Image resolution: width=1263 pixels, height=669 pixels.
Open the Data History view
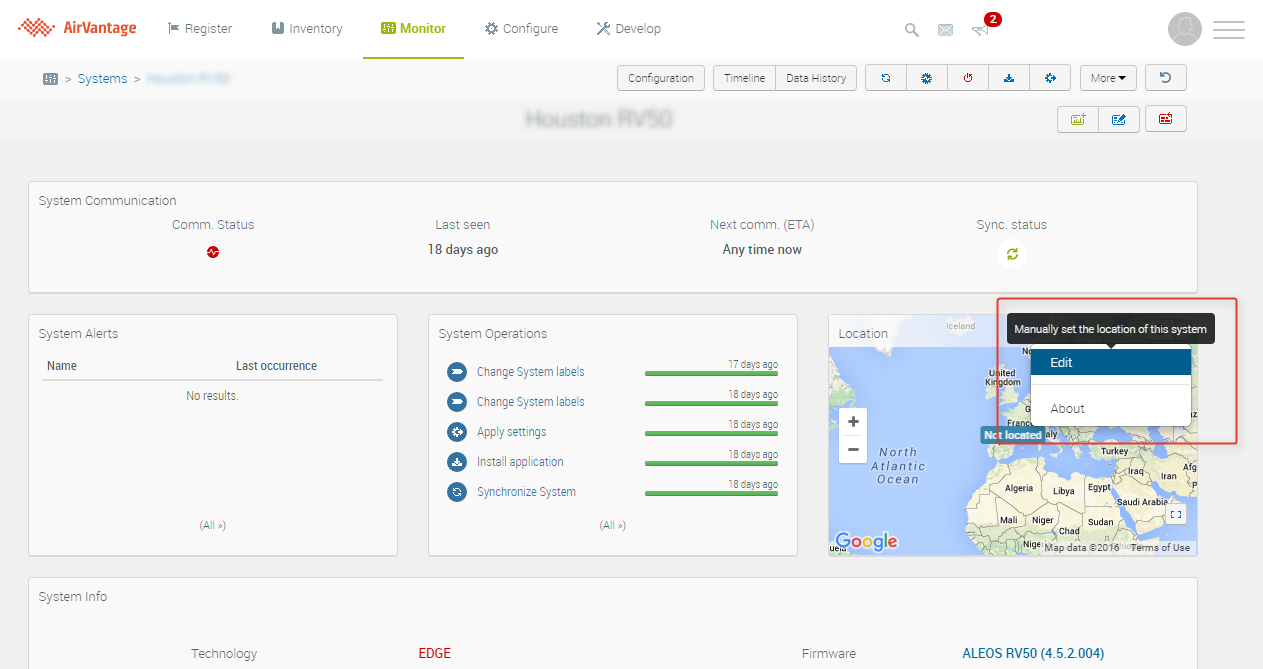[816, 78]
